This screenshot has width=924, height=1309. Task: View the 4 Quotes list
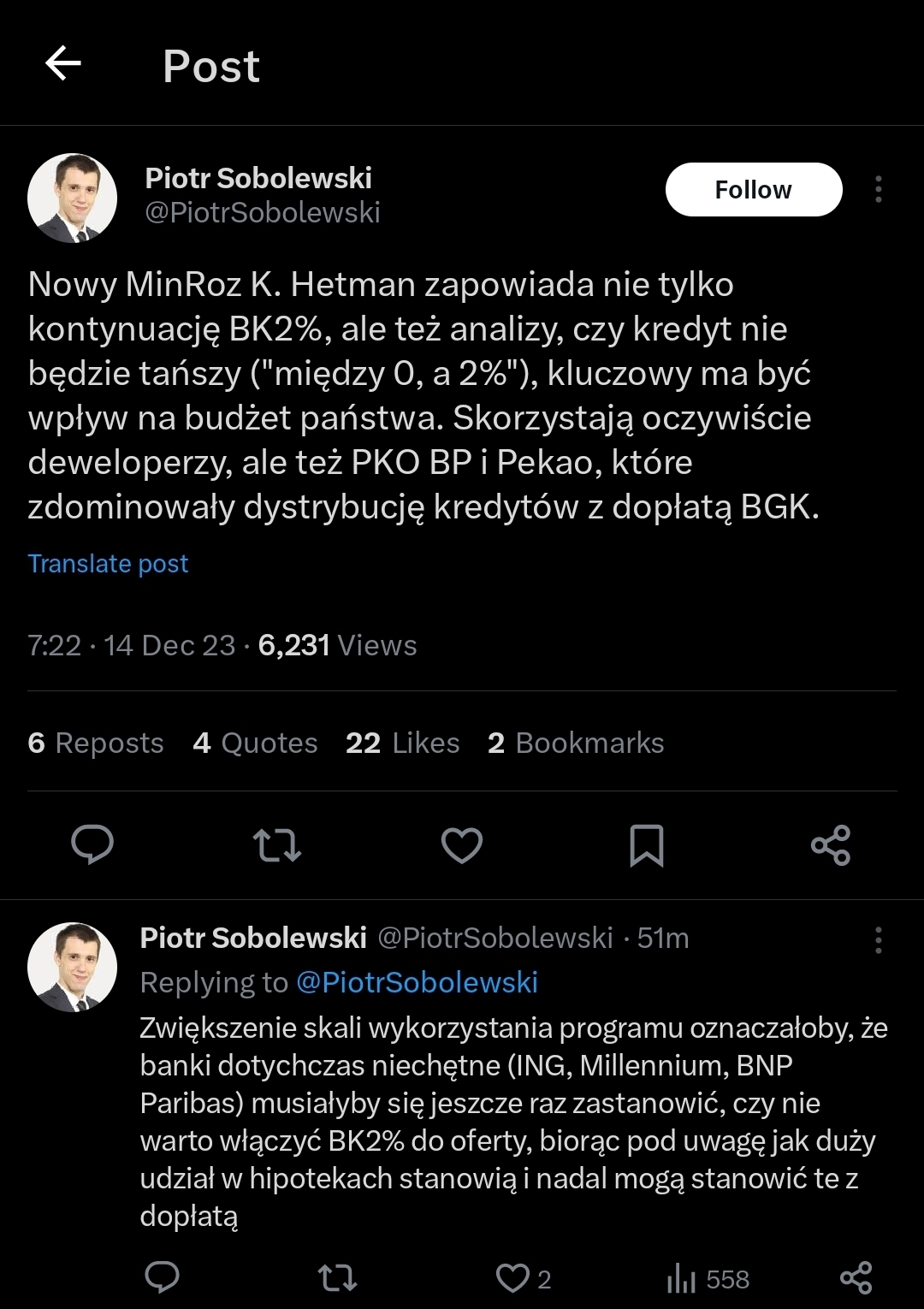(255, 743)
